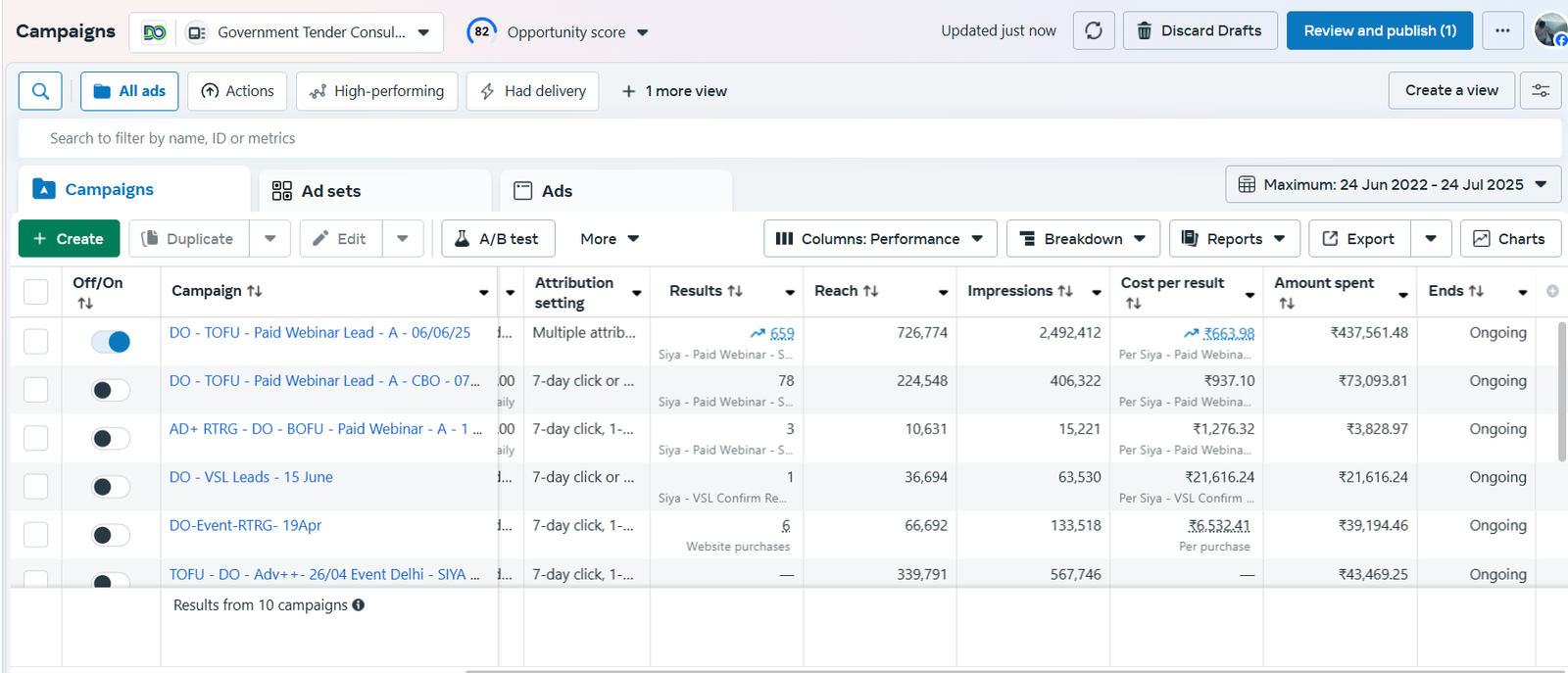
Task: Open the DO-Event-RTRG- 19Apr campaign link
Action: 245,526
